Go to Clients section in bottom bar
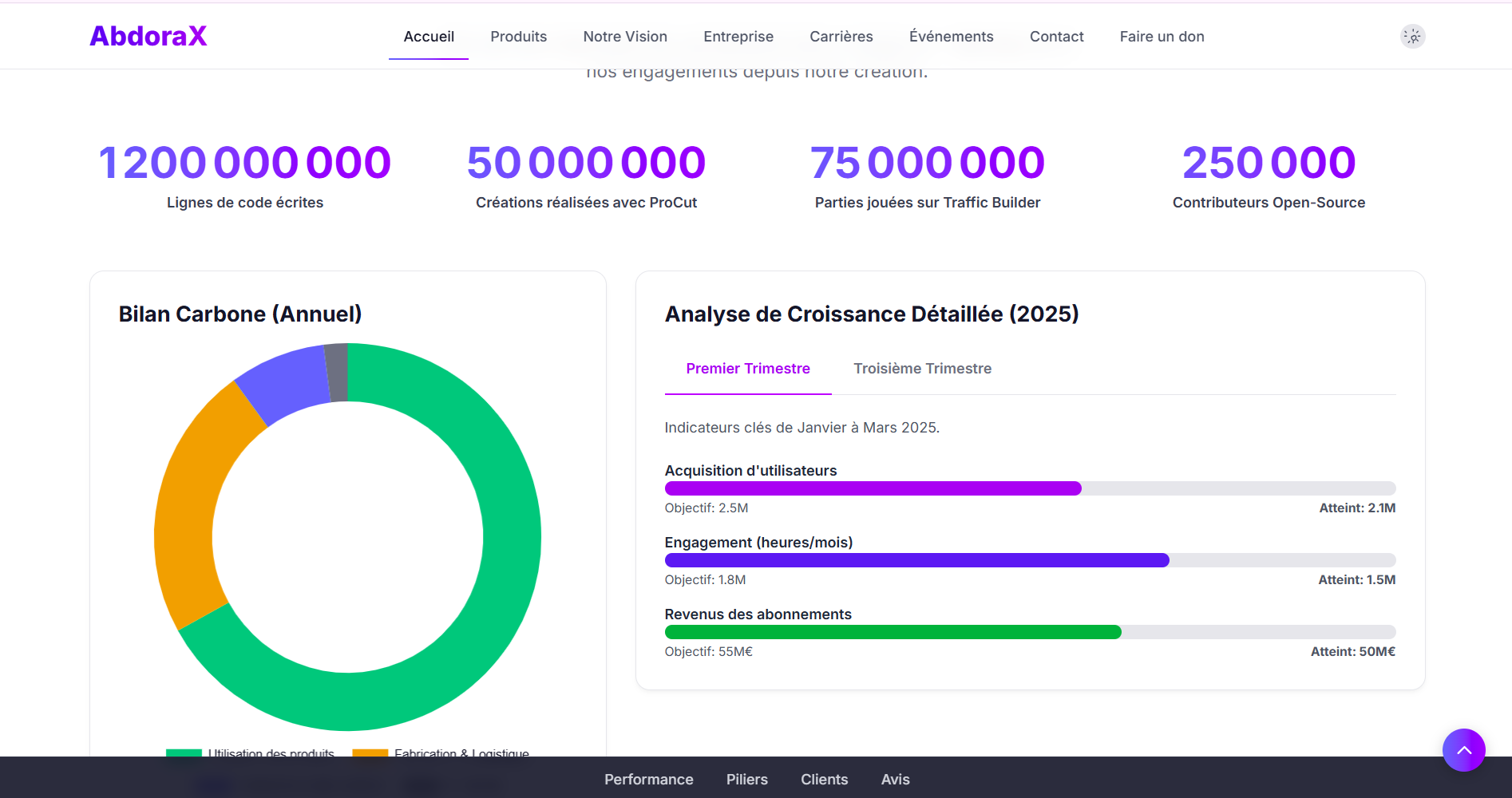The height and width of the screenshot is (798, 1512). [824, 780]
